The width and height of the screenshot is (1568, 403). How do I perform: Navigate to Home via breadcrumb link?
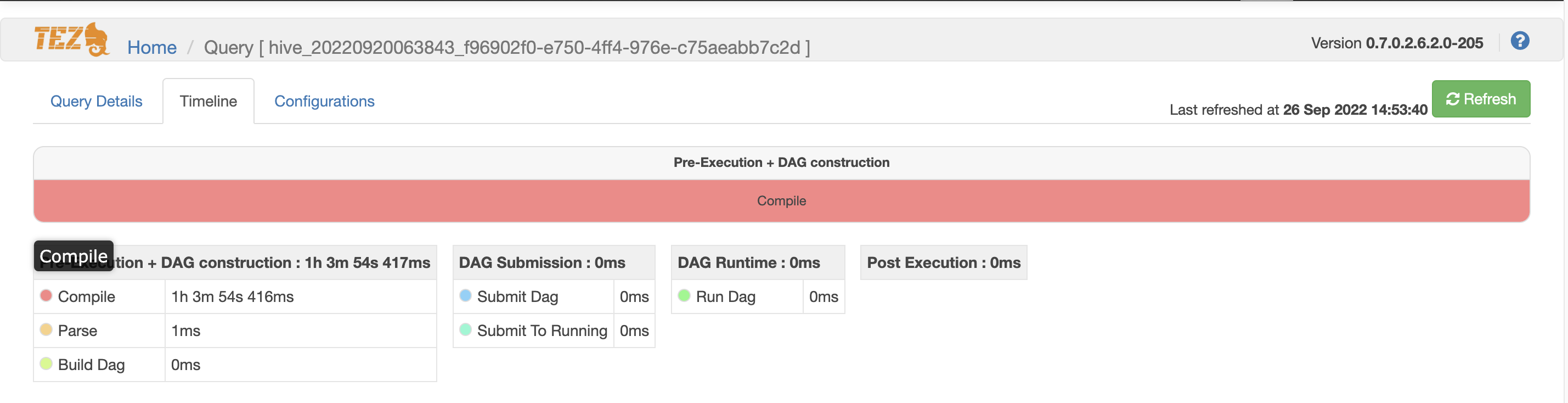[151, 47]
